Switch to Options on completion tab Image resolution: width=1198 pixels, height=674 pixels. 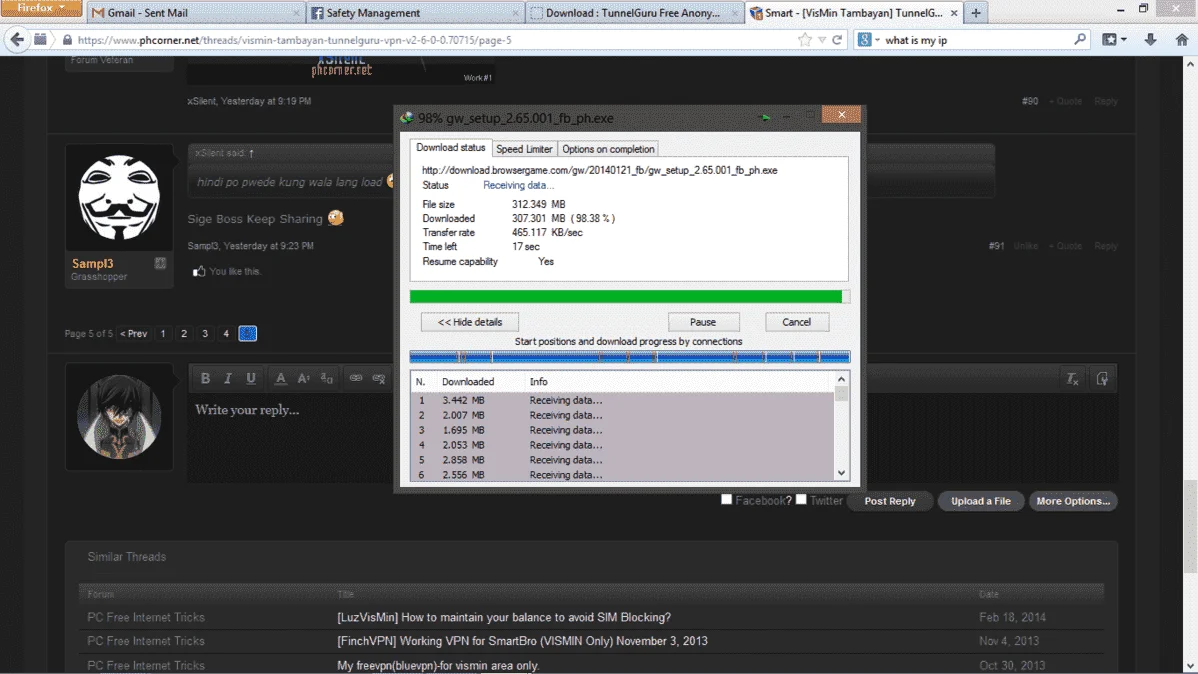[608, 149]
